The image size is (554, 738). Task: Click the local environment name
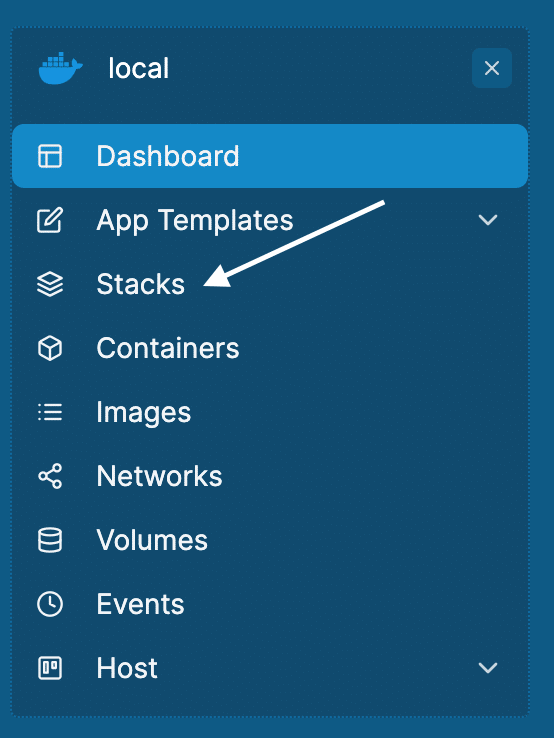138,69
